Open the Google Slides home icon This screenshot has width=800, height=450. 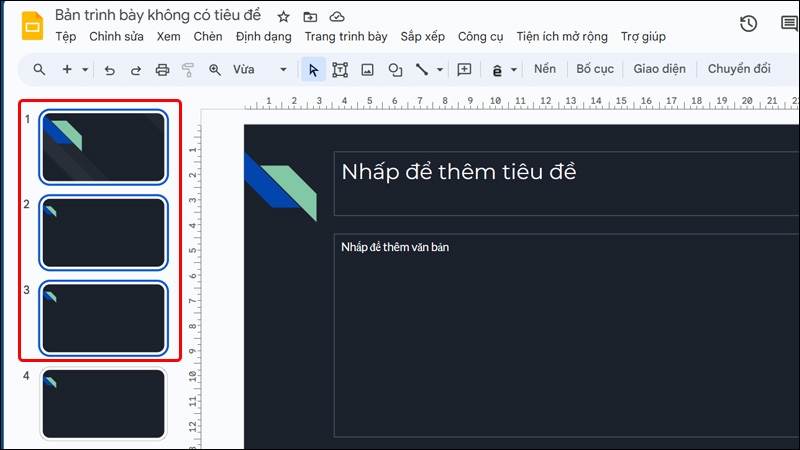[x=32, y=26]
